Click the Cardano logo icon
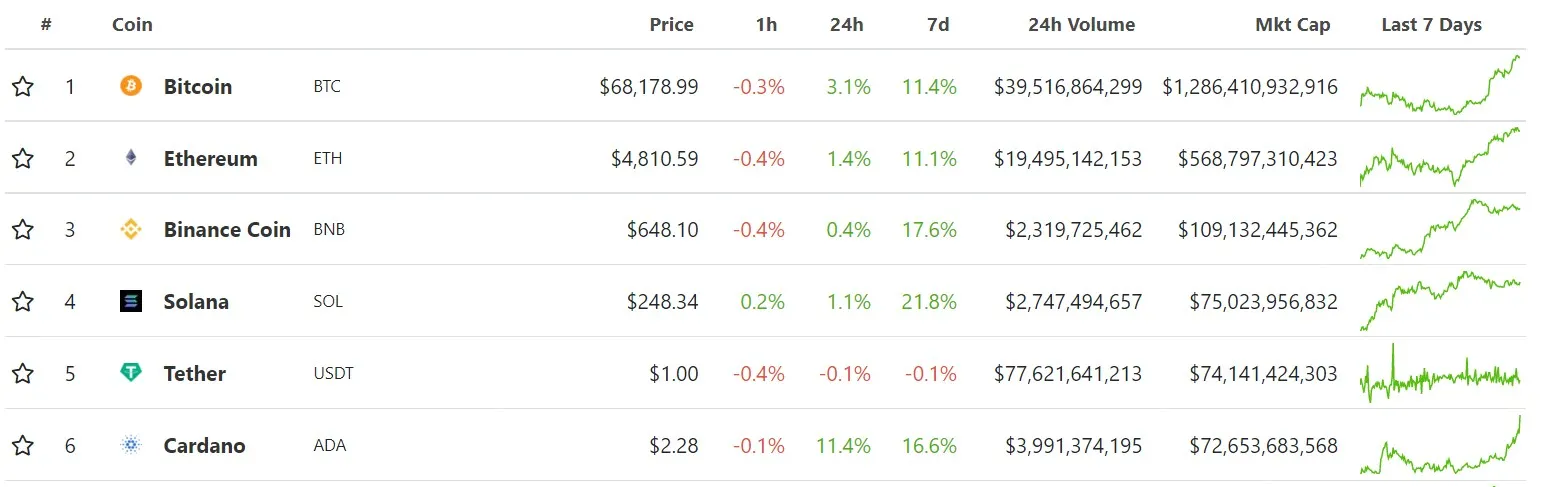1551x487 pixels. tap(131, 445)
